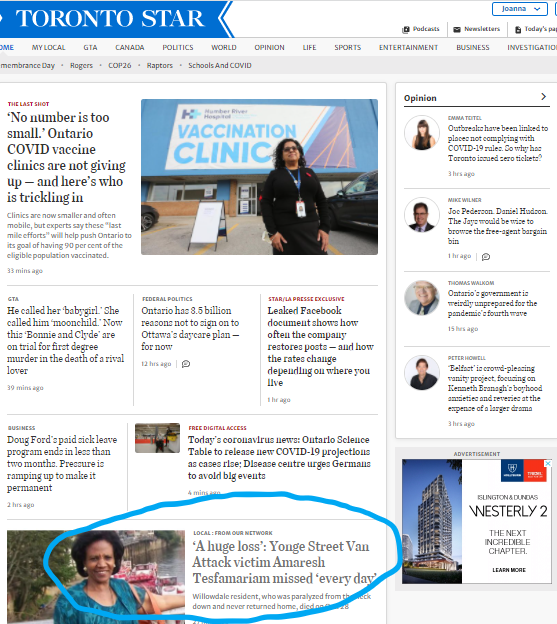The height and width of the screenshot is (624, 557).
Task: Select the Rogers trending topic
Action: coord(81,65)
